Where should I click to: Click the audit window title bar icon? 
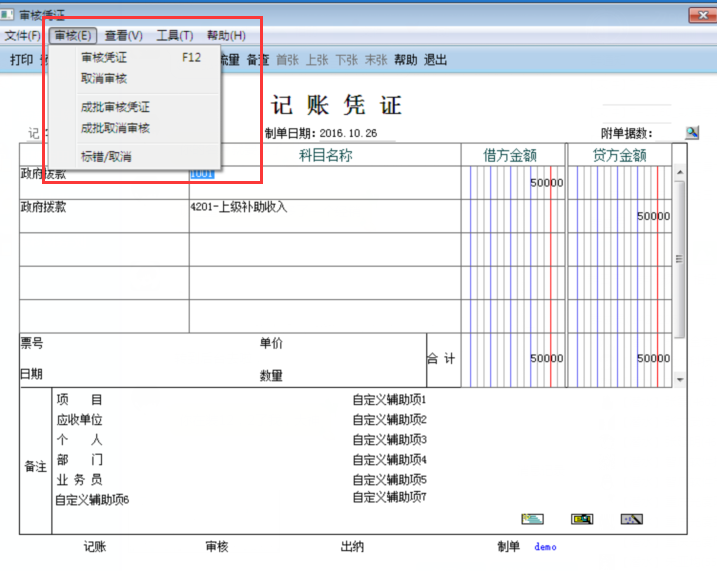coord(6,15)
